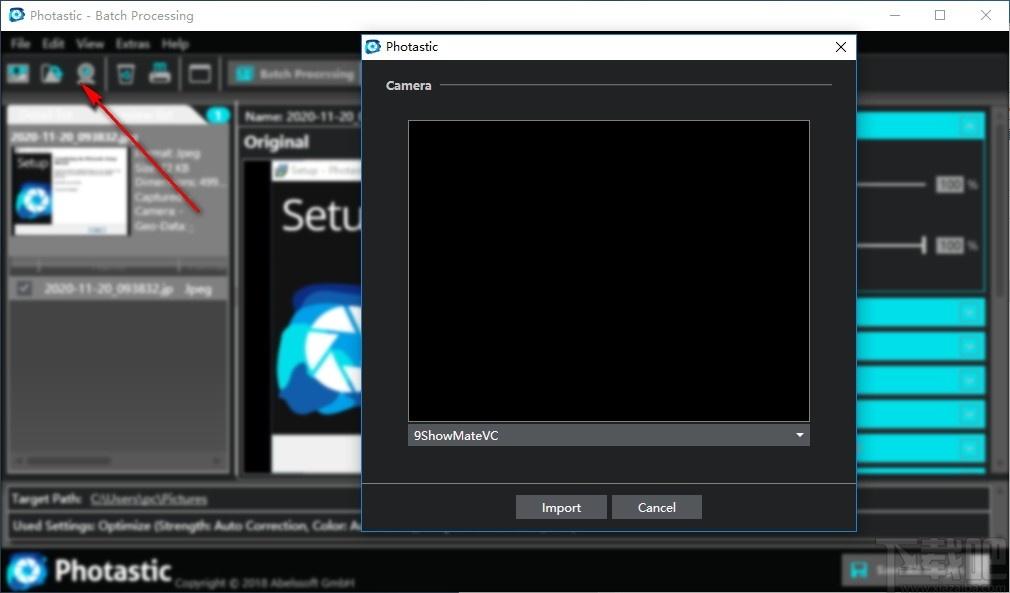
Task: Click the "Camera" heading inside the dialog
Action: [408, 85]
